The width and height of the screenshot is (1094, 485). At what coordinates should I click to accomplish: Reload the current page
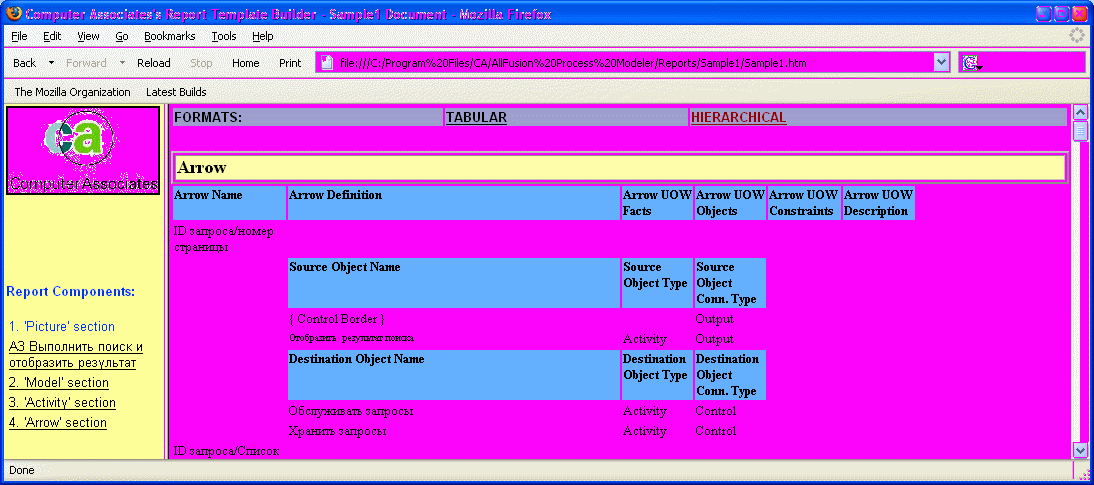153,63
